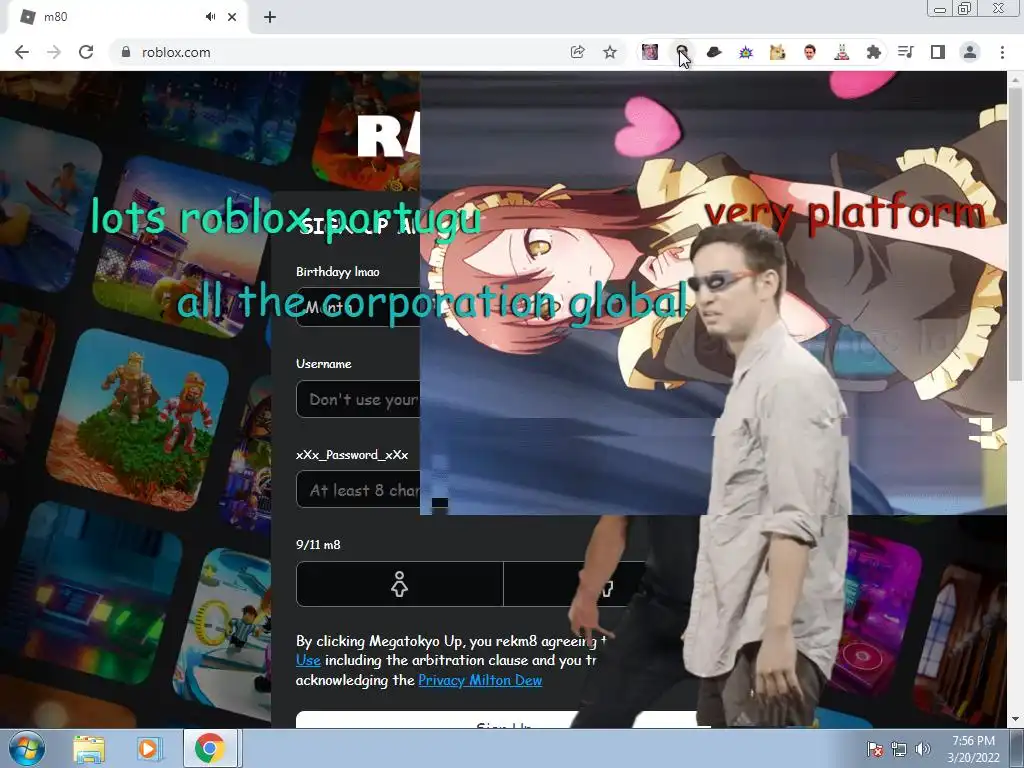The width and height of the screenshot is (1024, 768).
Task: Open the man-in-suit extension icon
Action: pos(810,52)
